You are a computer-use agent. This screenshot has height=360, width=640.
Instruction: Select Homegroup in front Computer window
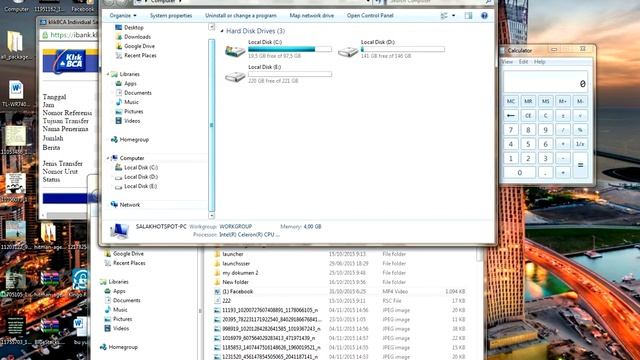(x=130, y=140)
